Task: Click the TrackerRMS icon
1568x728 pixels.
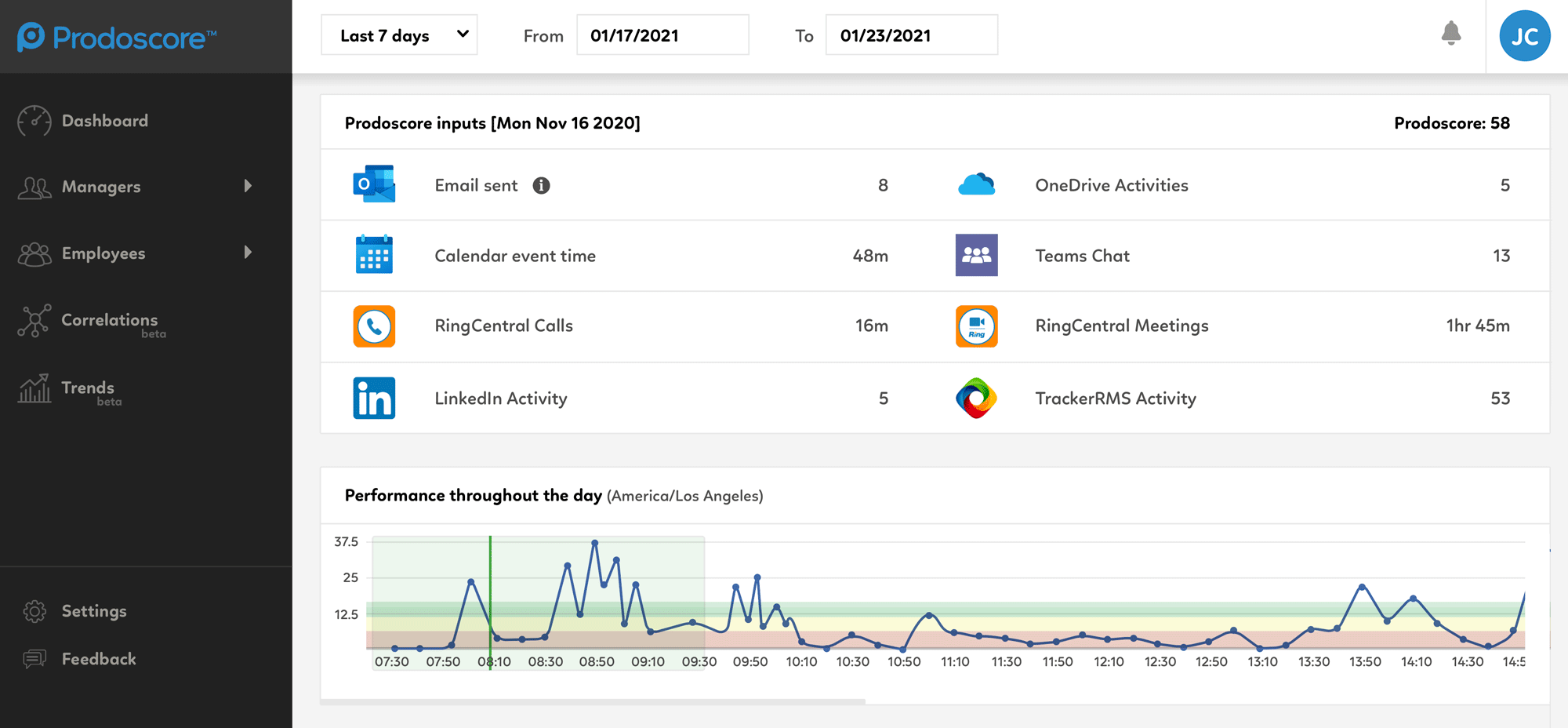Action: click(x=977, y=399)
